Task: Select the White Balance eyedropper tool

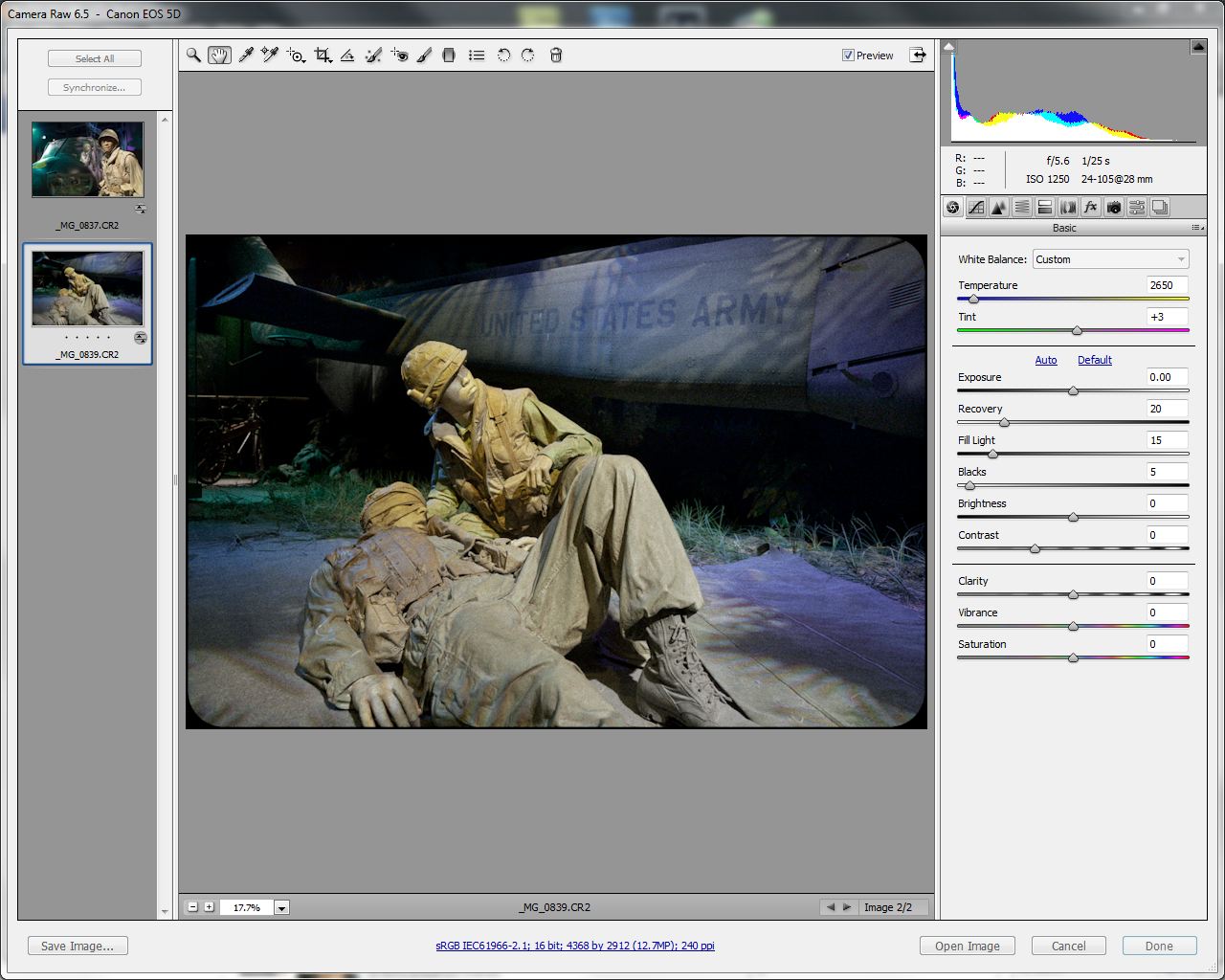Action: 246,56
